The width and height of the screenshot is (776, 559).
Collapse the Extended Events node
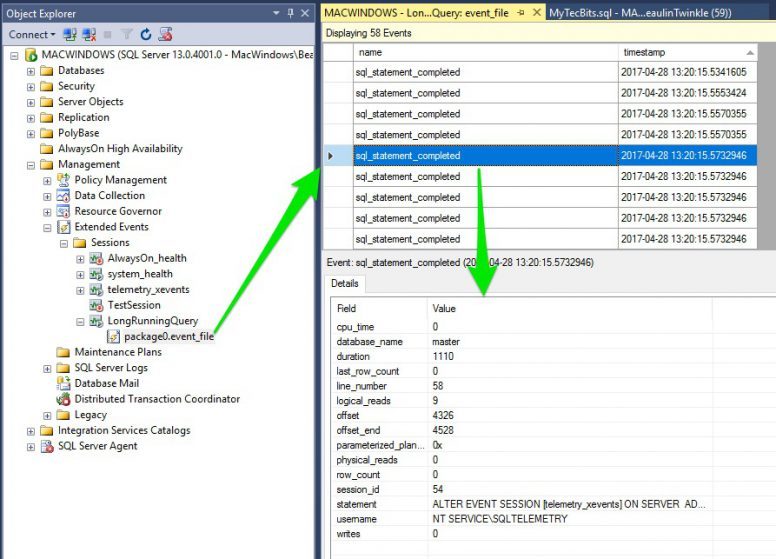click(47, 228)
